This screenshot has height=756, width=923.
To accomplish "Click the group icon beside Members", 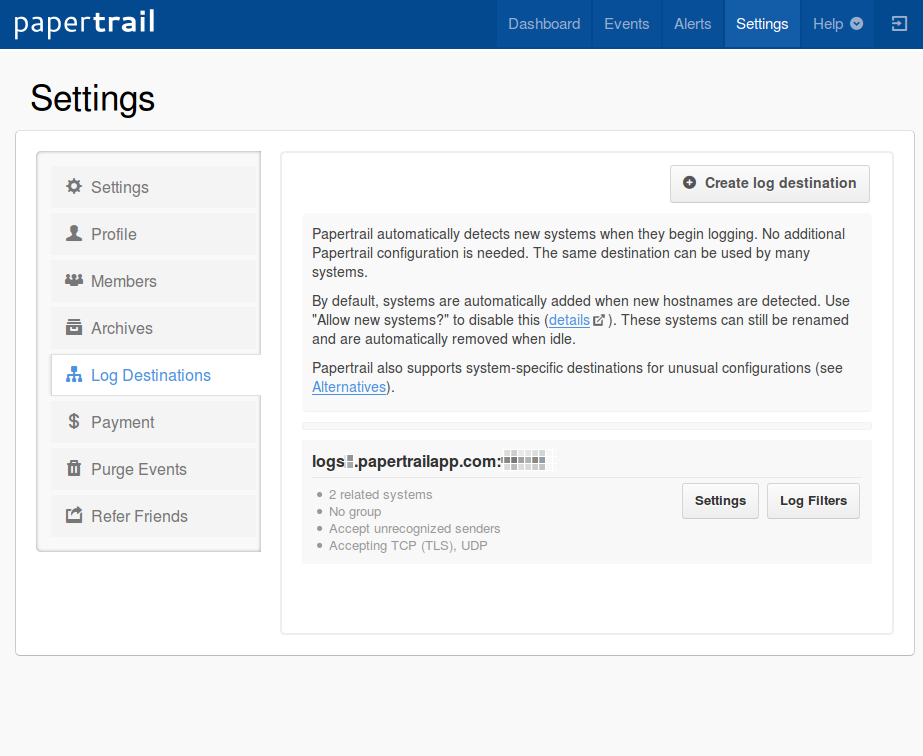I will click(x=74, y=281).
